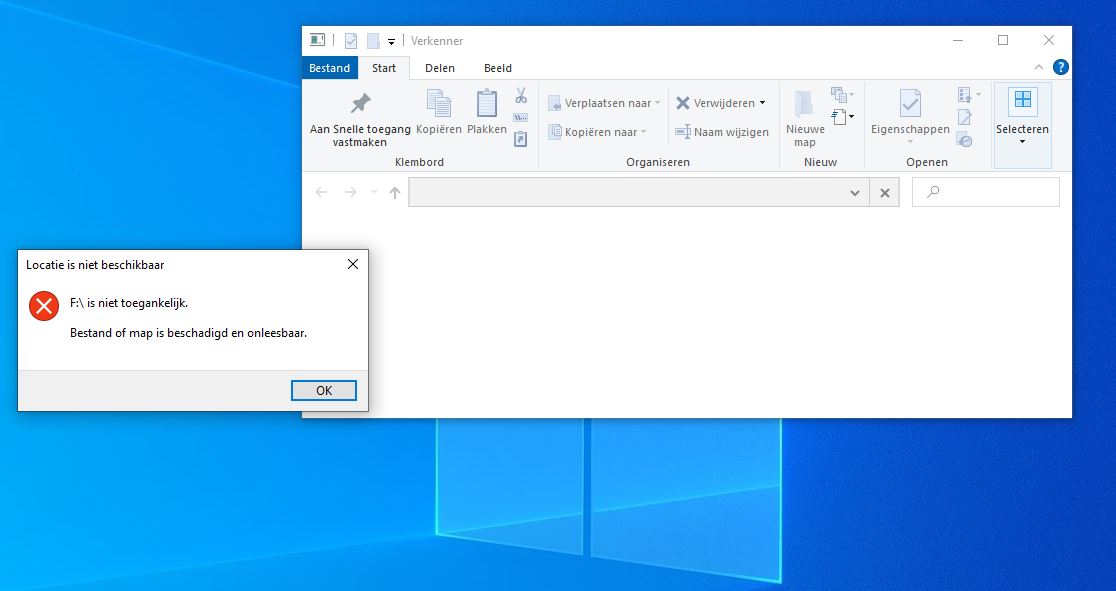This screenshot has width=1116, height=591.
Task: Go up one level with up arrow
Action: 395,192
